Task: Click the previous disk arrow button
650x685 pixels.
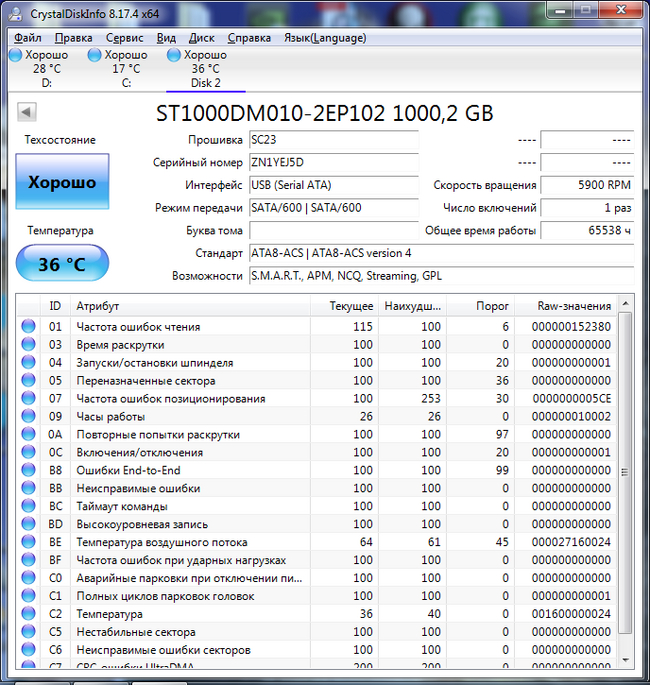Action: click(26, 112)
